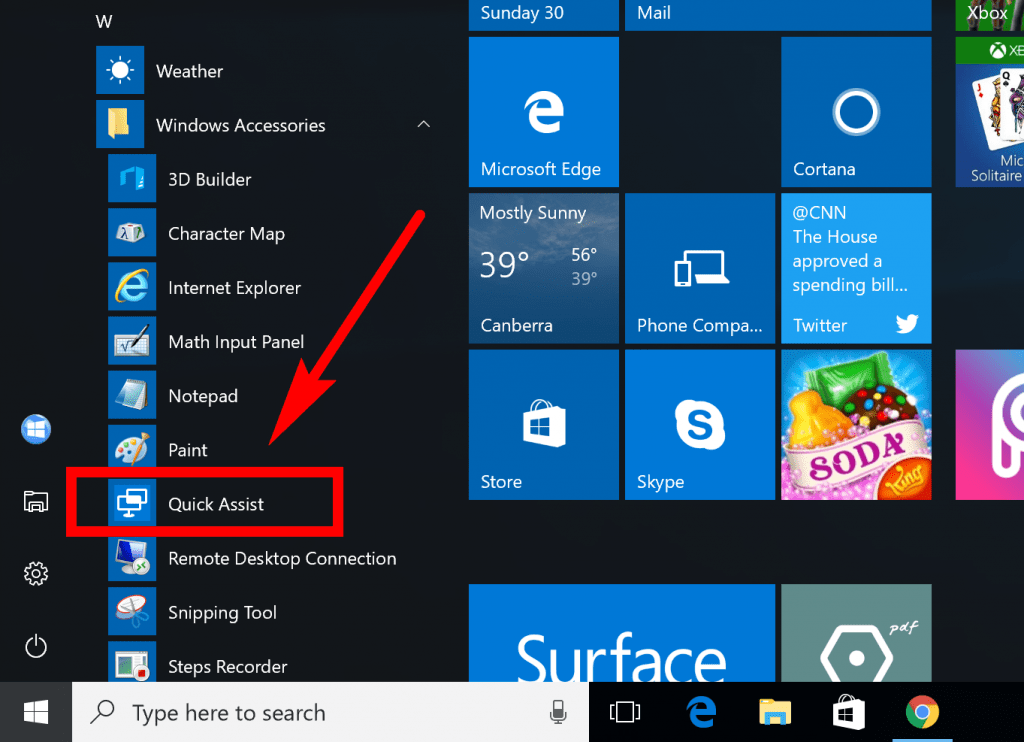The width and height of the screenshot is (1024, 742).
Task: Start Remote Desktop Connection
Action: tap(281, 558)
